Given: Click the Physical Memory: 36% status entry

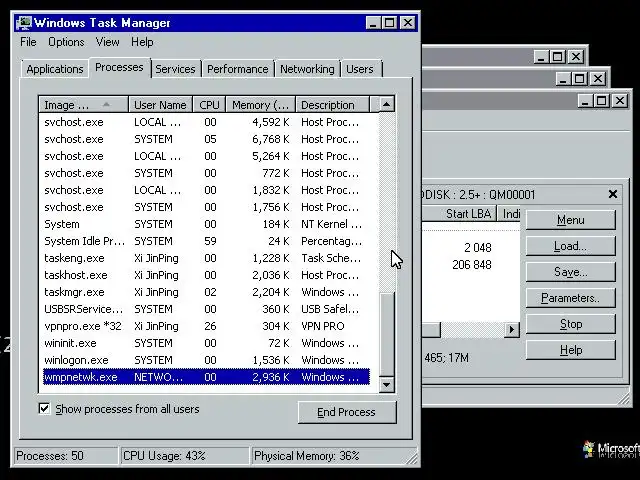Looking at the screenshot, I should (333, 456).
